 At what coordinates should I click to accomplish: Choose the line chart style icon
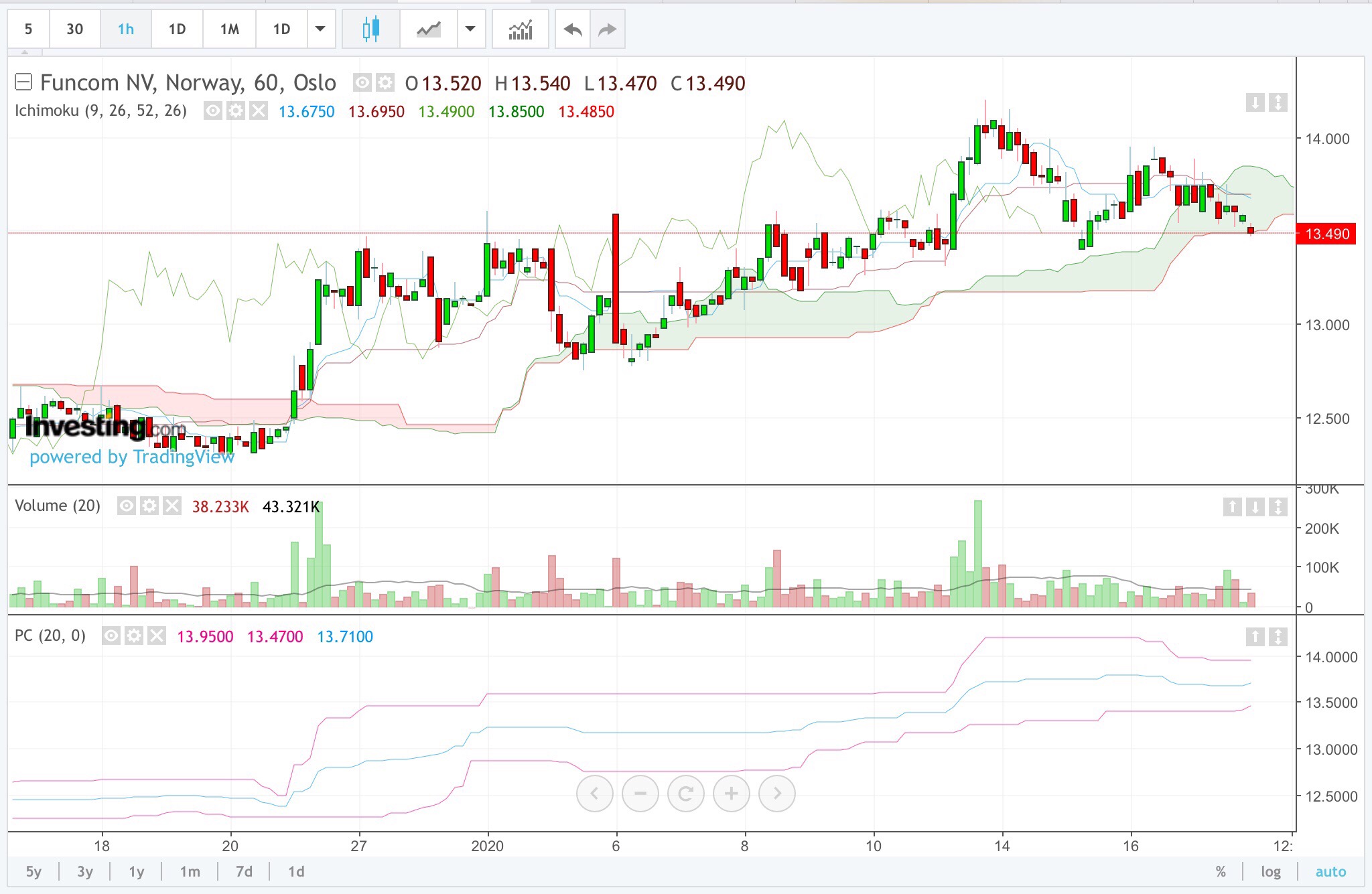coord(428,29)
